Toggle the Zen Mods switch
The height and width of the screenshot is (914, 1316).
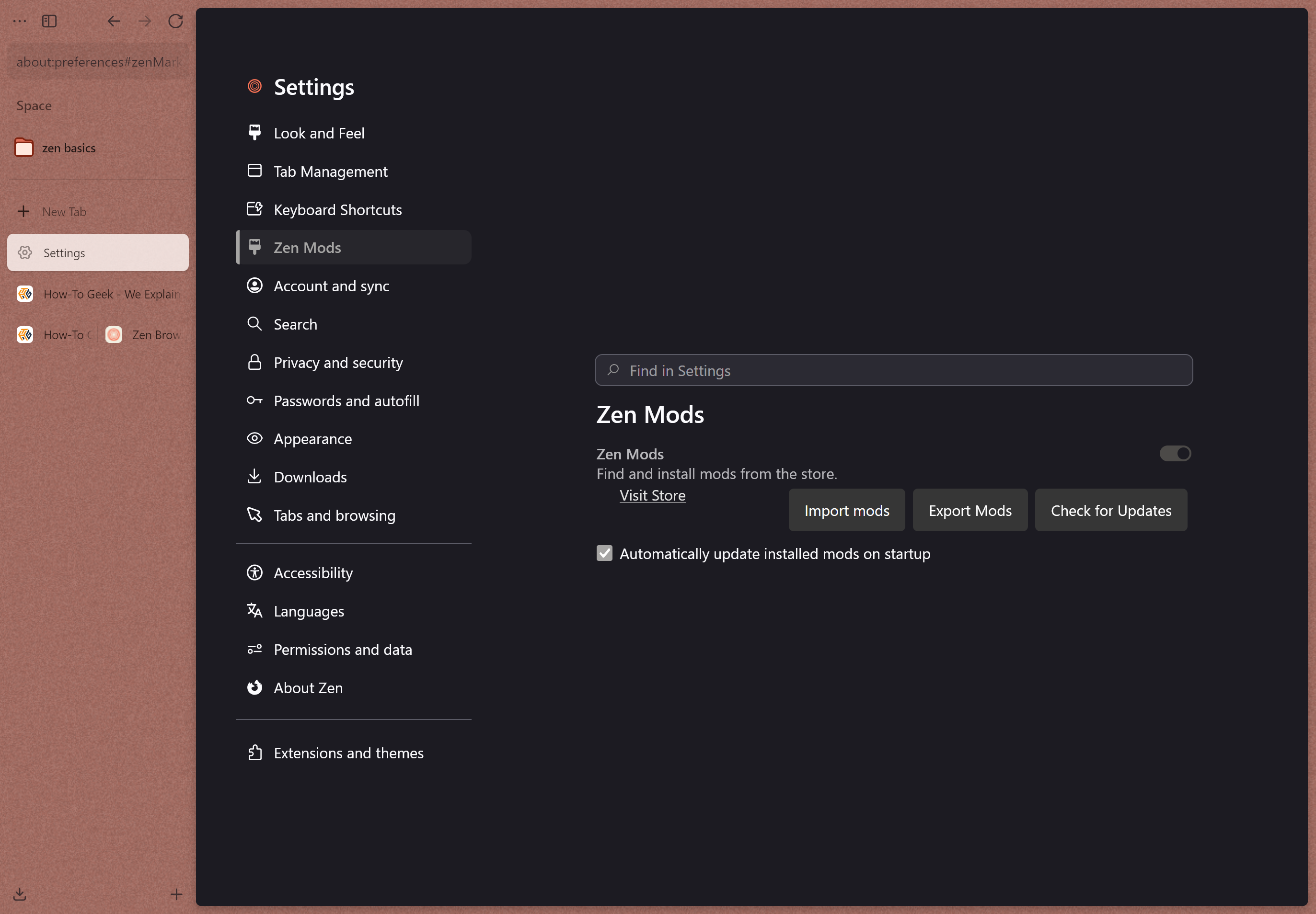tap(1175, 454)
